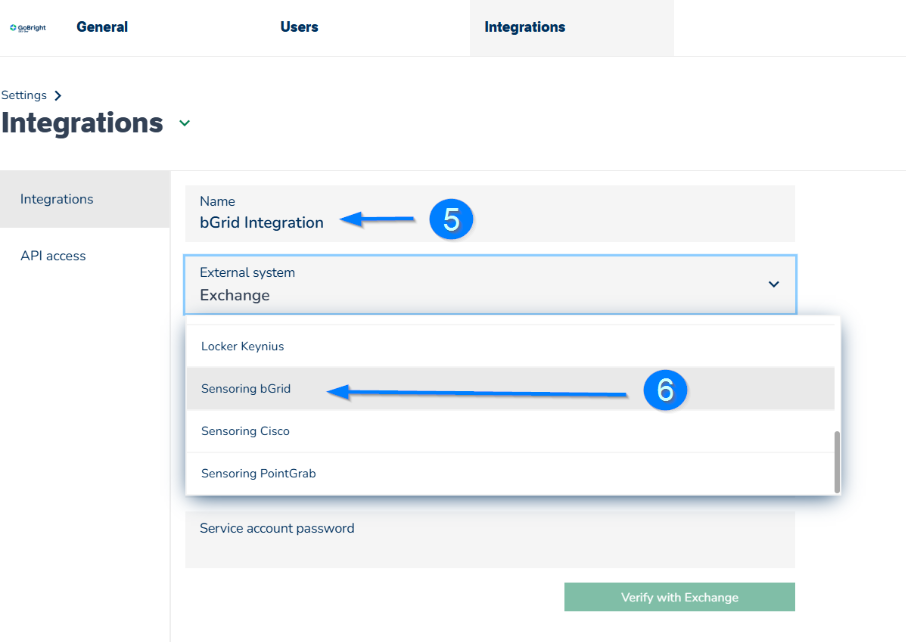The image size is (906, 642).
Task: Click the breadcrumb arrow after Settings
Action: coord(57,95)
